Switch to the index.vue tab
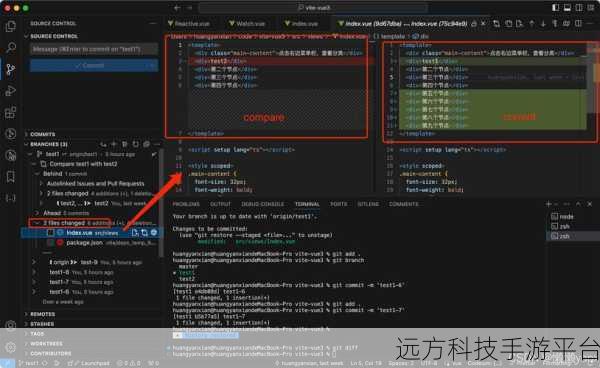This screenshot has height=368, width=600. coord(302,24)
